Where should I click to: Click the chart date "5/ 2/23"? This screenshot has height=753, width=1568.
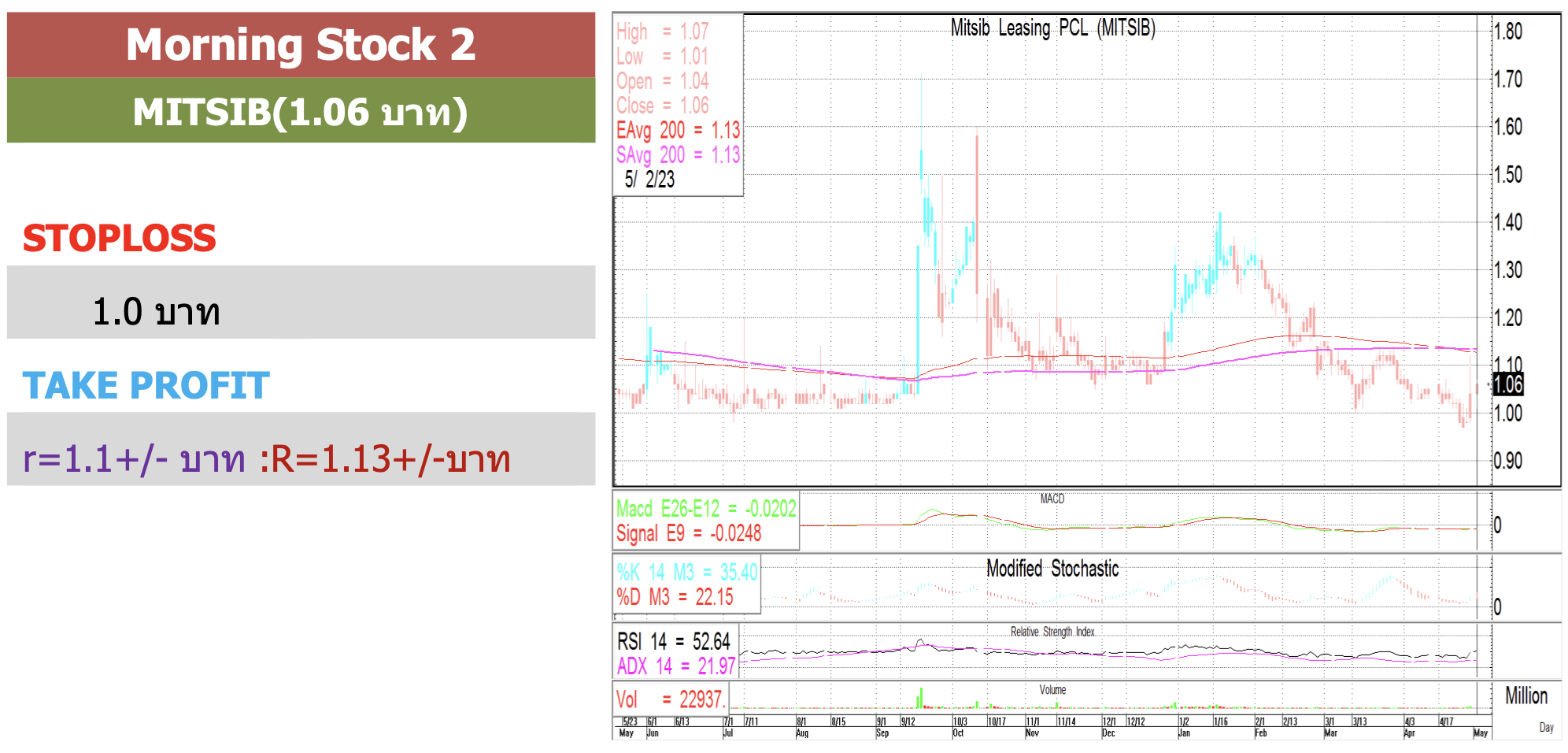click(x=649, y=180)
